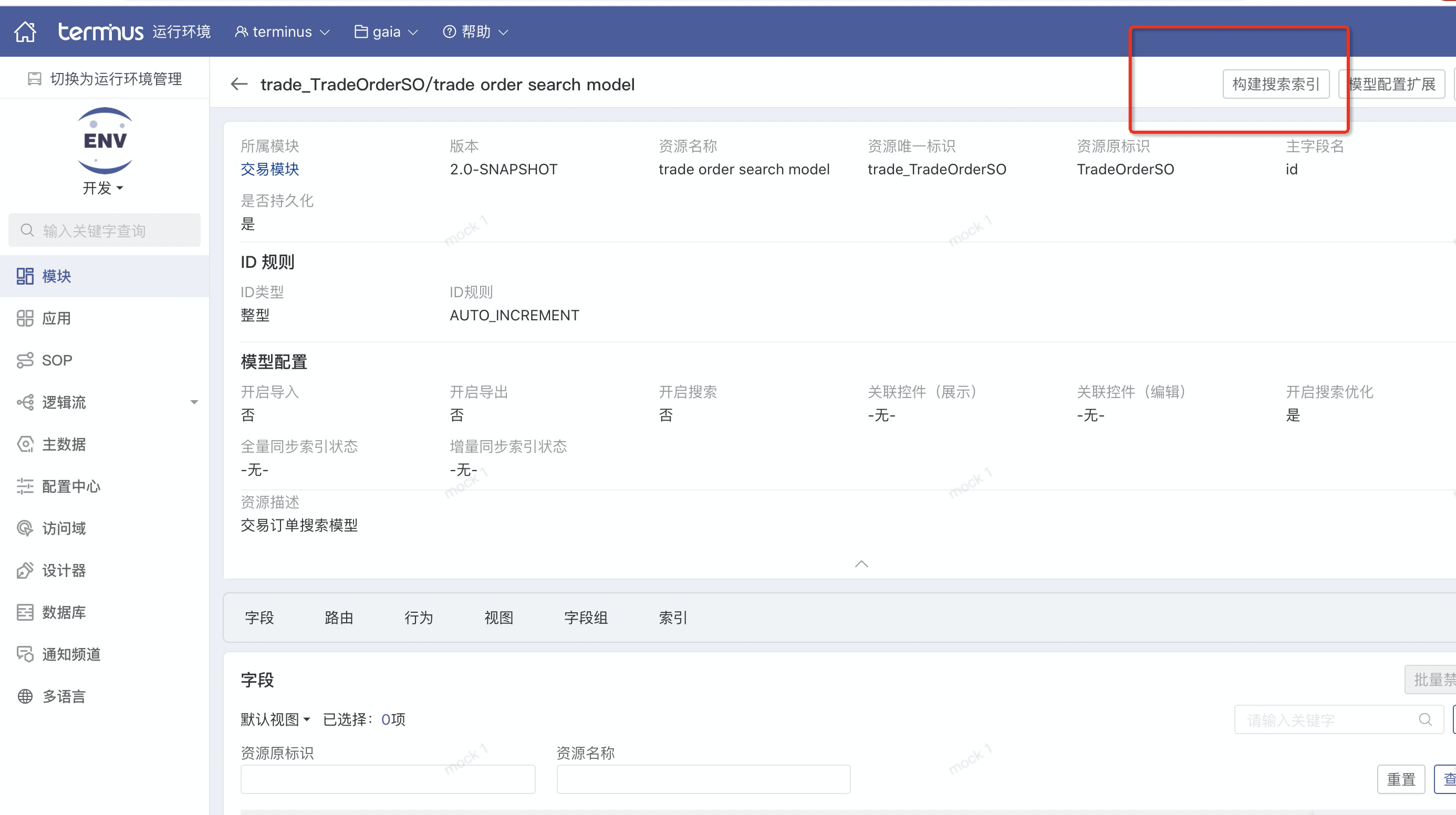Open the terminus user dropdown
Image resolution: width=1456 pixels, height=815 pixels.
click(x=282, y=32)
